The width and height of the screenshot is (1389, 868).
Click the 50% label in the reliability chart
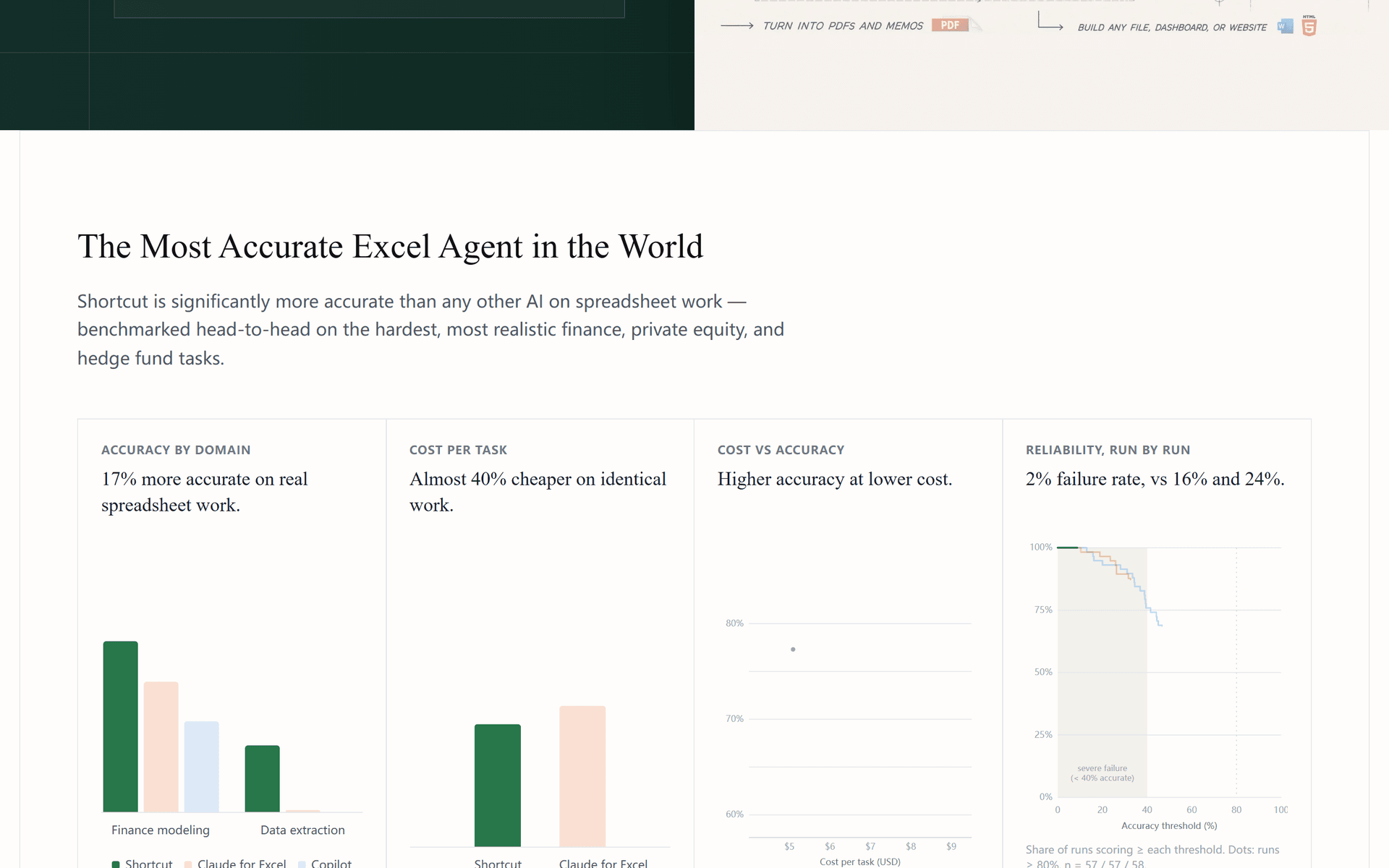point(1043,672)
